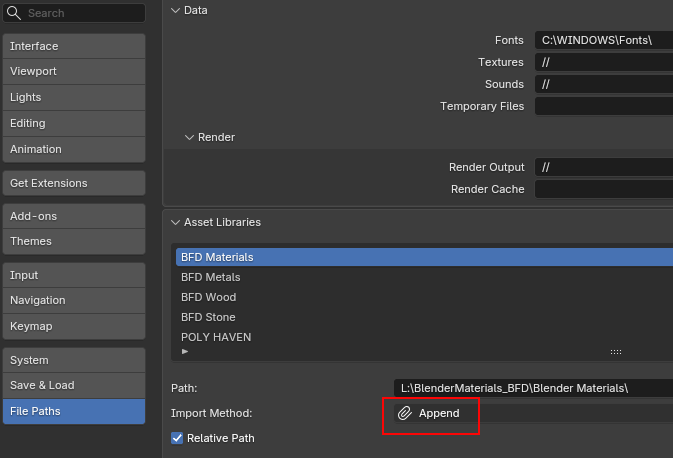Click the search magnifier icon
This screenshot has height=458, width=673.
14,13
